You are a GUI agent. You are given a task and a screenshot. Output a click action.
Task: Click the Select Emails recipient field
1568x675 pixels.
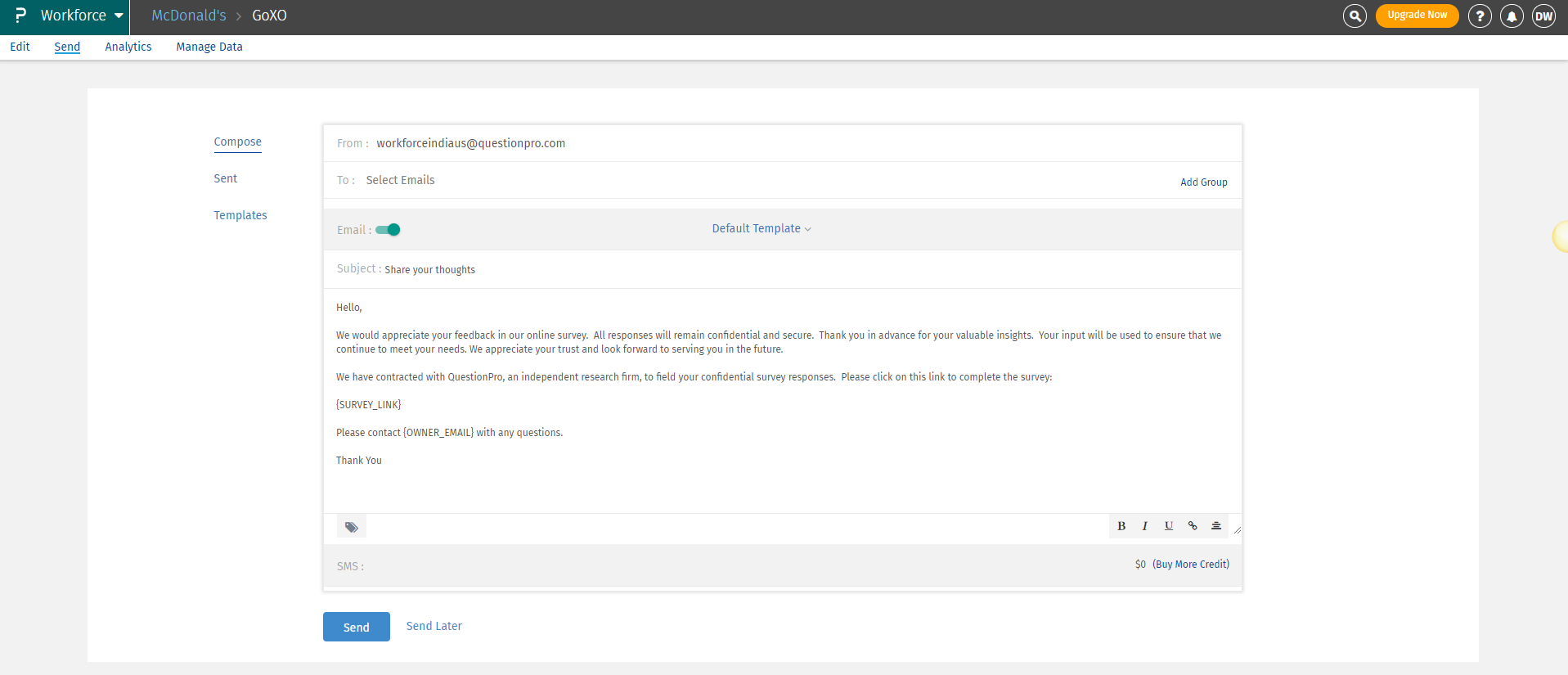click(400, 180)
